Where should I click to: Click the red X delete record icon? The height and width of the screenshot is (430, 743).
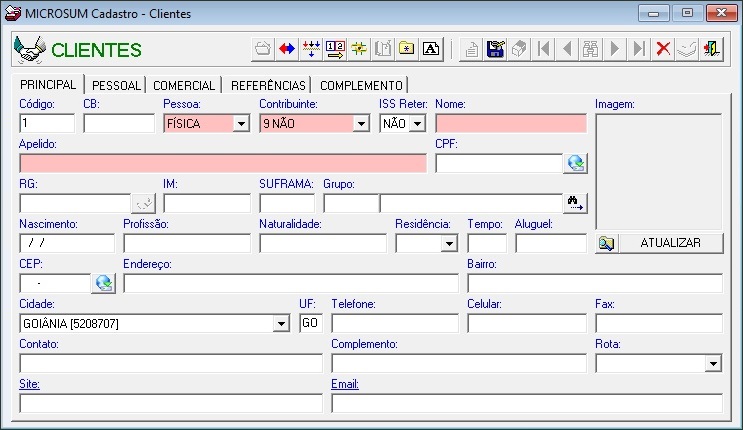pyautogui.click(x=662, y=49)
